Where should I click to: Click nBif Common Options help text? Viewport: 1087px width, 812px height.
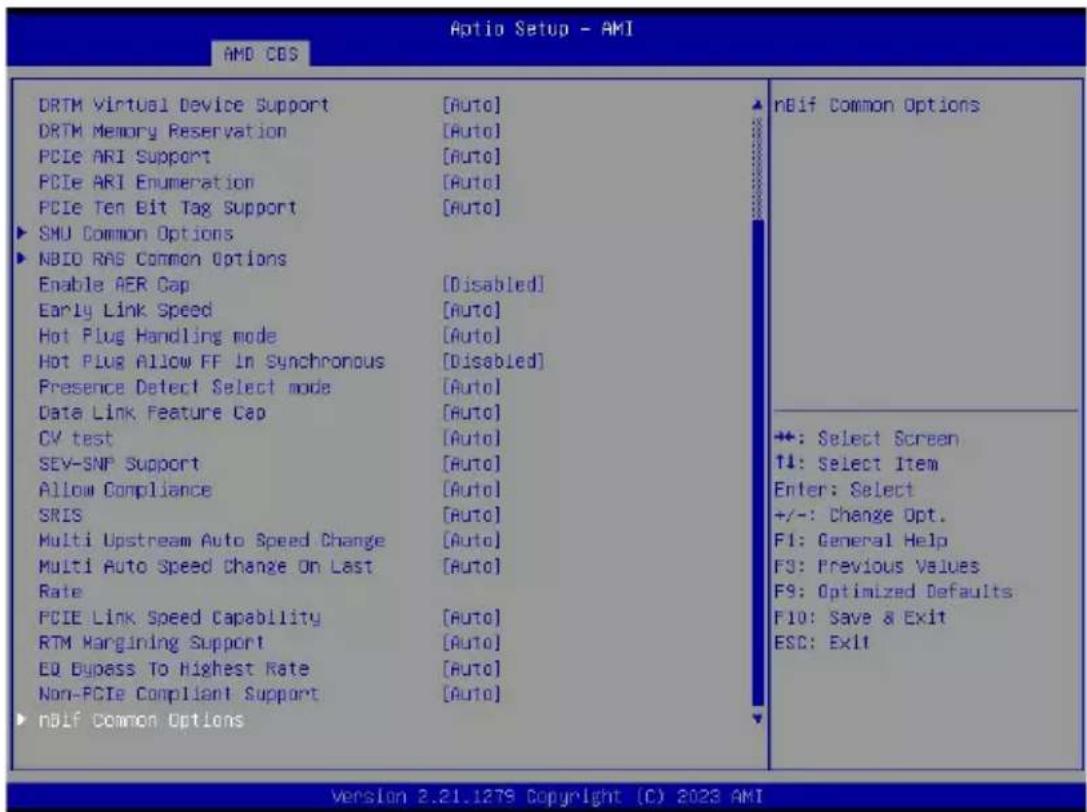tap(876, 105)
